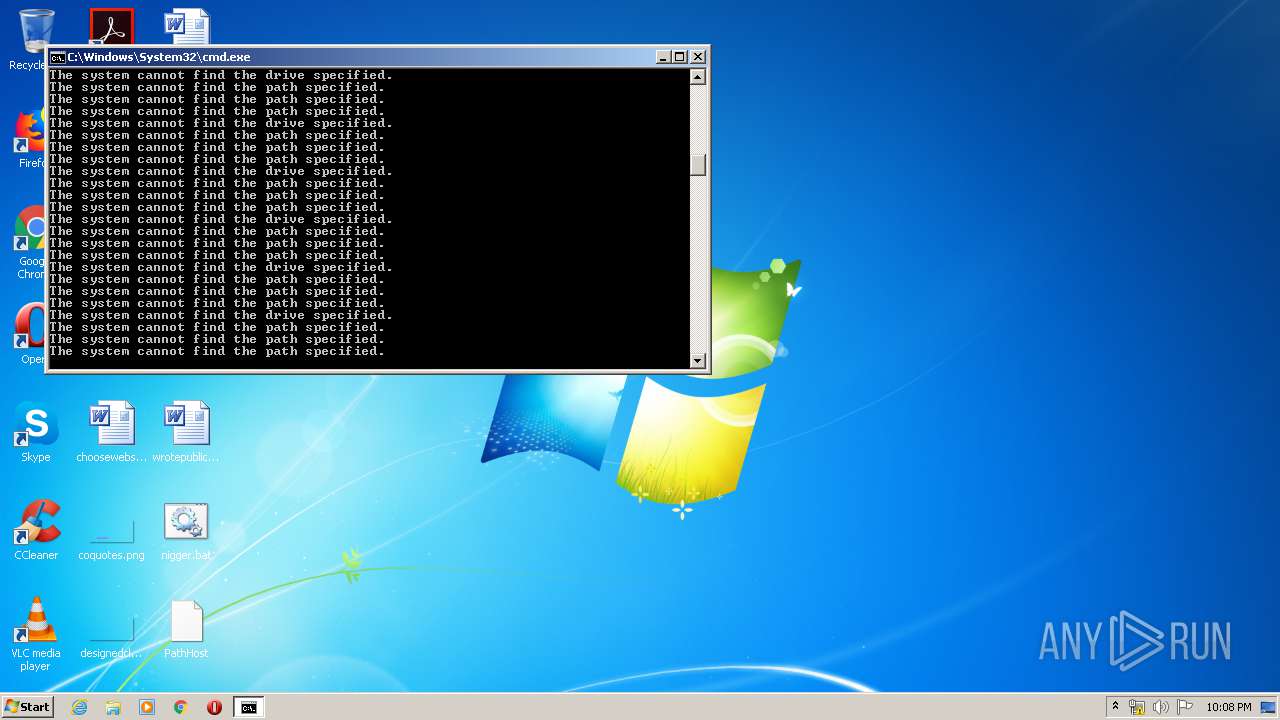
Task: Select the Word document icon at top of desktop
Action: (187, 27)
